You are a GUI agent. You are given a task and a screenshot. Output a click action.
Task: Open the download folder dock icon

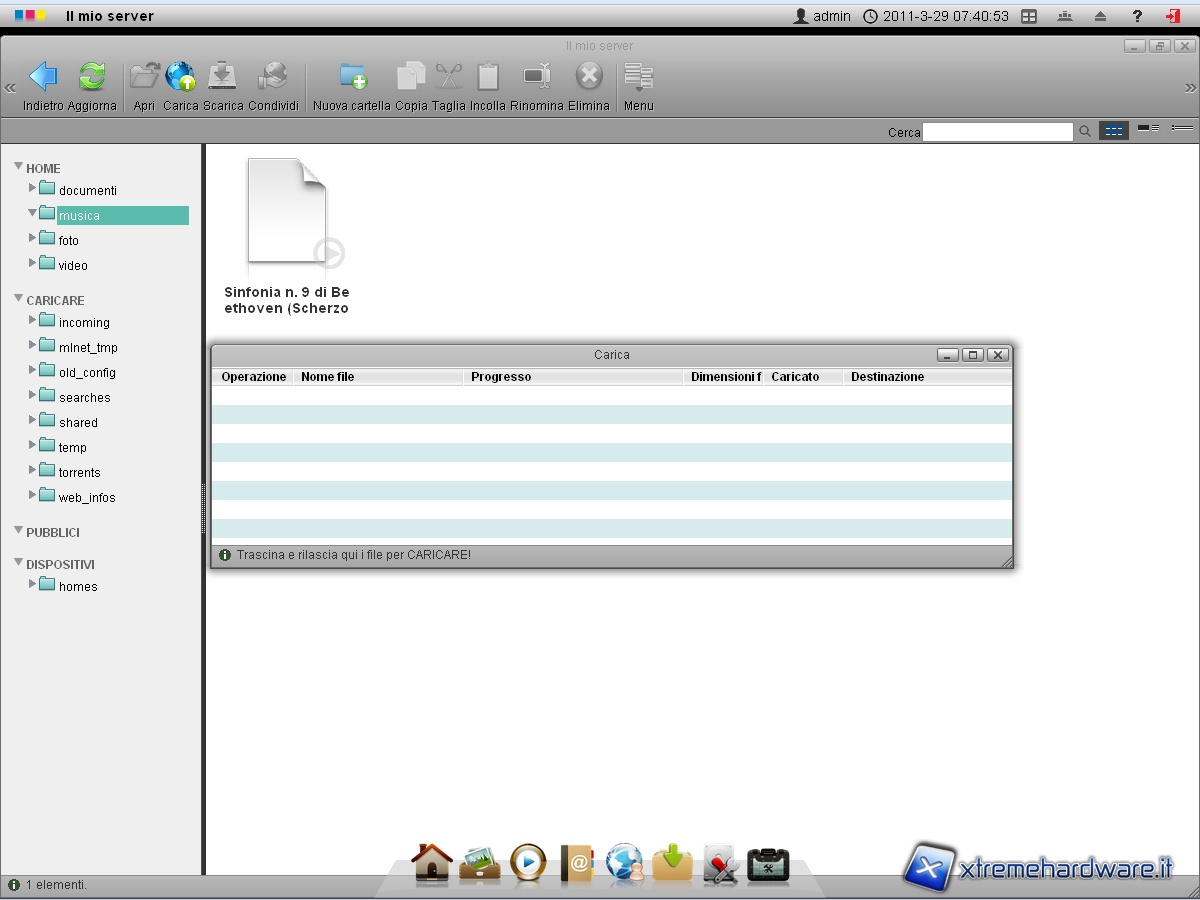pyautogui.click(x=672, y=862)
